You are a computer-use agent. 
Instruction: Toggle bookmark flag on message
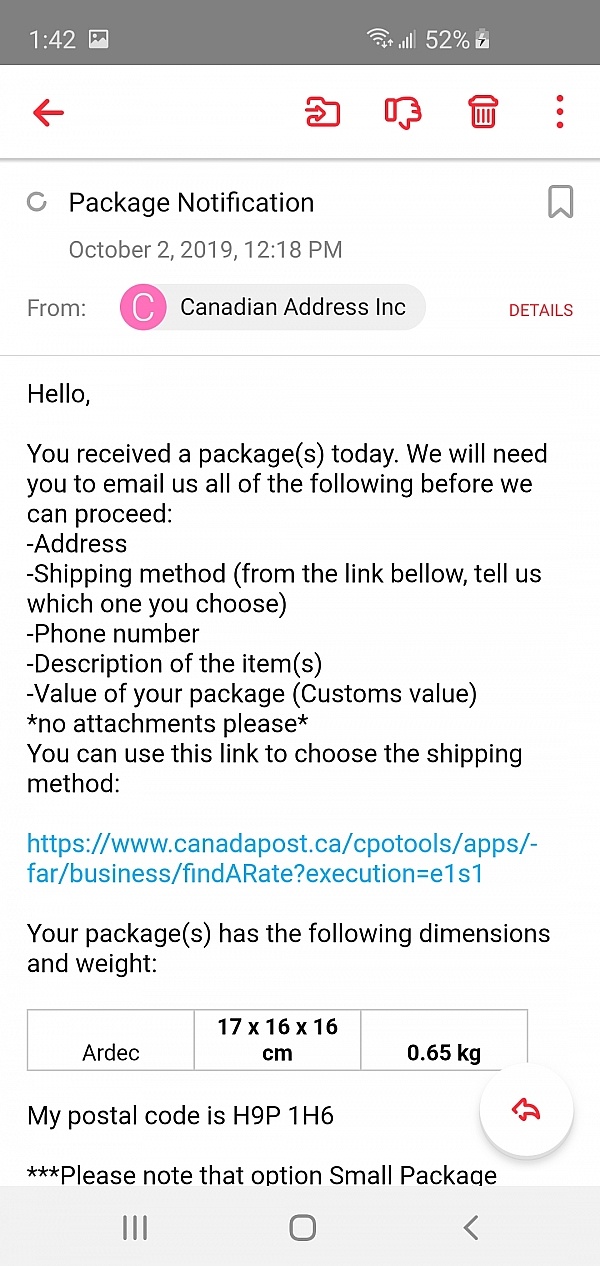(x=560, y=202)
